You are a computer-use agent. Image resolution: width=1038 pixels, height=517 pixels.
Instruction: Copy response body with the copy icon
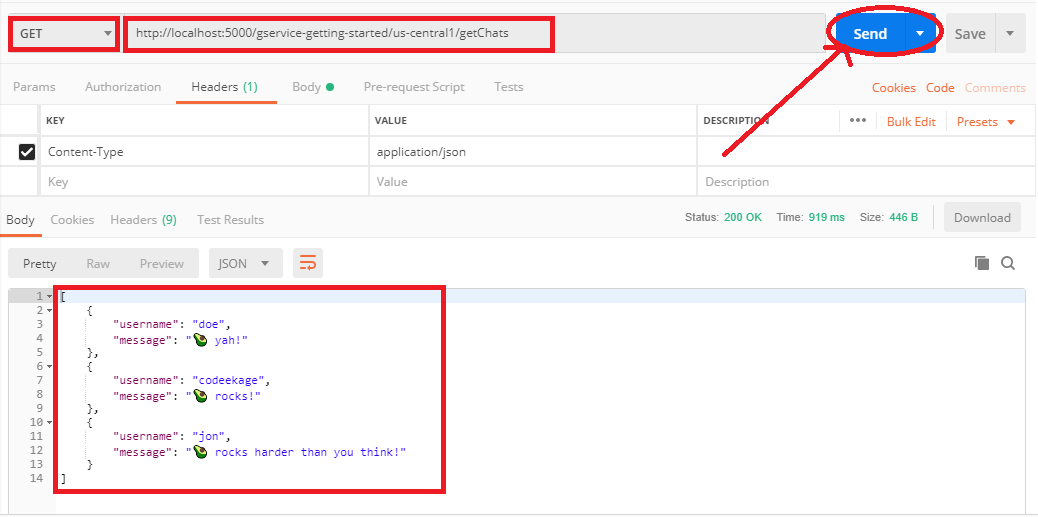tap(982, 263)
